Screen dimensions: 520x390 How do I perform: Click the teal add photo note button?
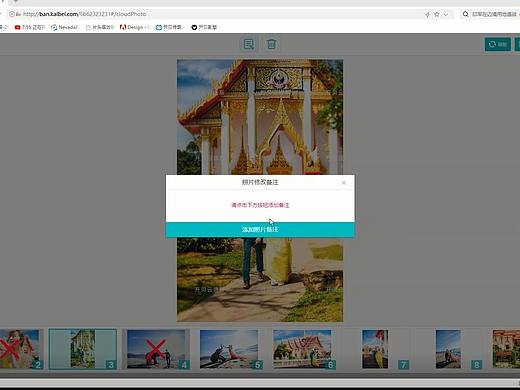pyautogui.click(x=260, y=230)
